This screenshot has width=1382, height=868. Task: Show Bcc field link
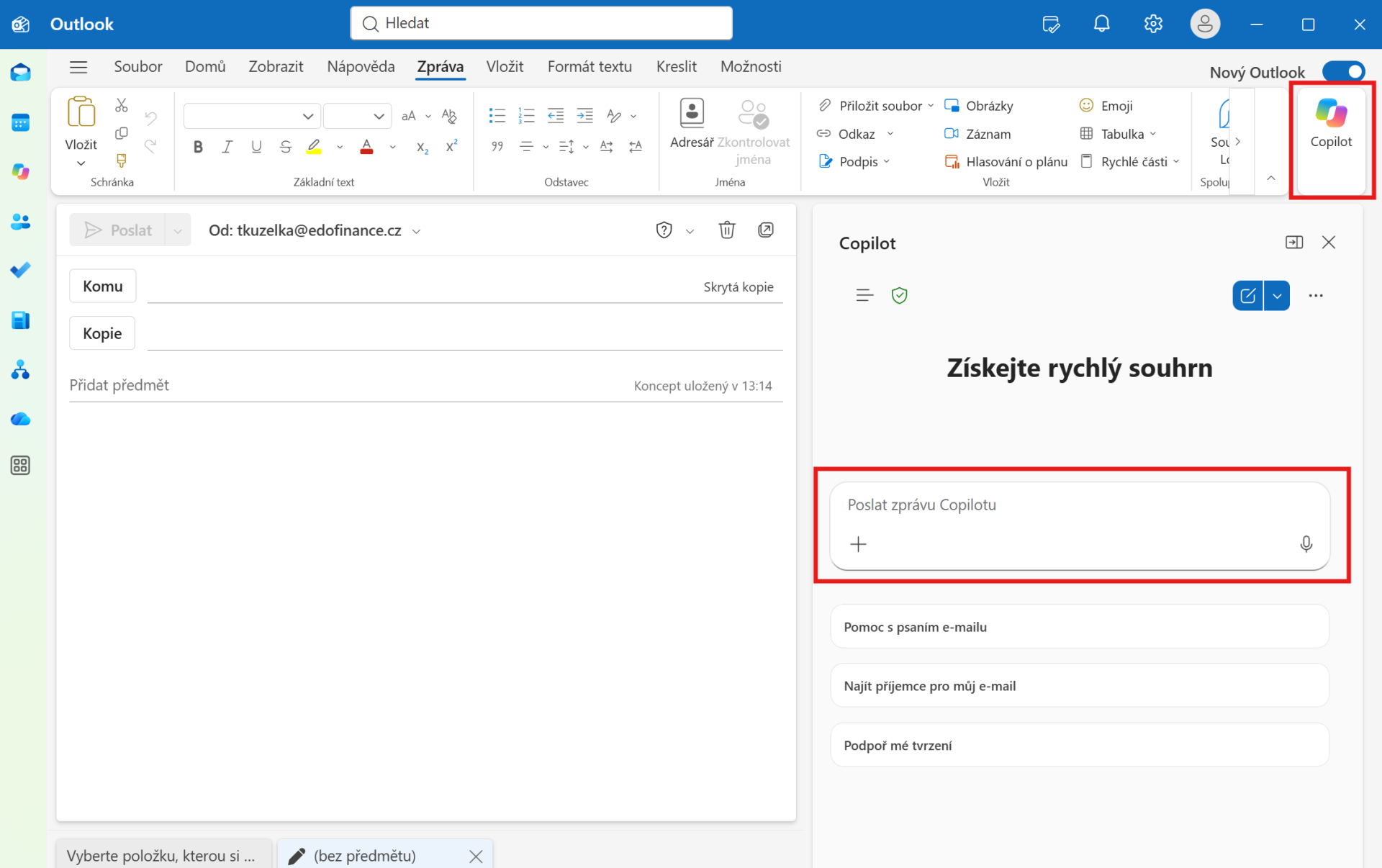739,286
